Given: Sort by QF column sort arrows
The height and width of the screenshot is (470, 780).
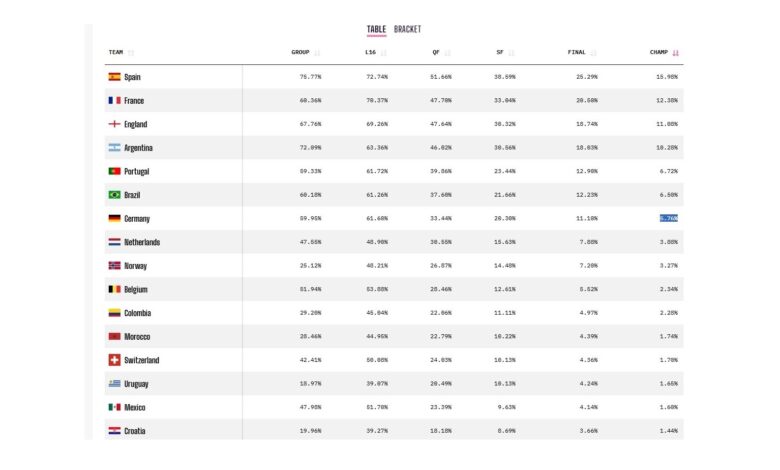Looking at the screenshot, I should pyautogui.click(x=448, y=53).
